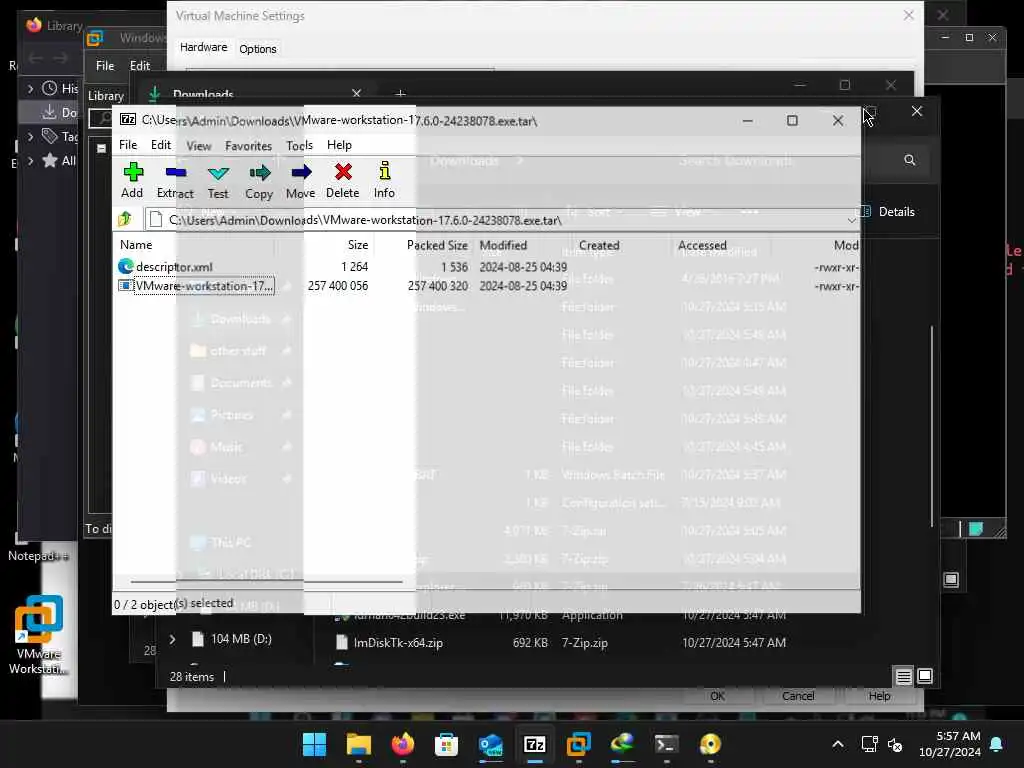Screen dimensions: 1024x768
Task: Click Cancel in Virtual Machine Settings
Action: (798, 696)
